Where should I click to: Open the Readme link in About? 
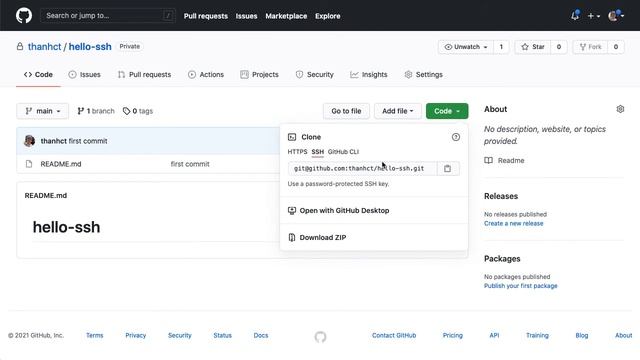click(504, 160)
